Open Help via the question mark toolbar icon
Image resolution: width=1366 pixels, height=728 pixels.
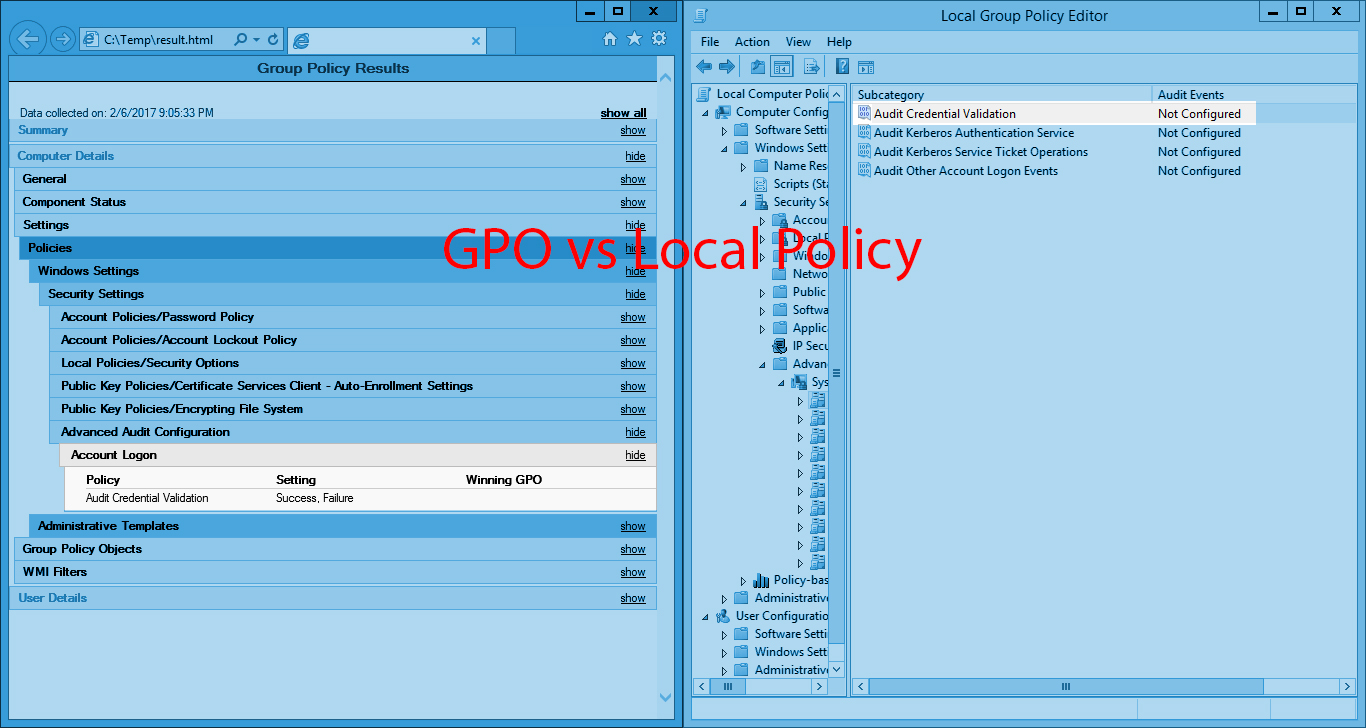(x=841, y=66)
